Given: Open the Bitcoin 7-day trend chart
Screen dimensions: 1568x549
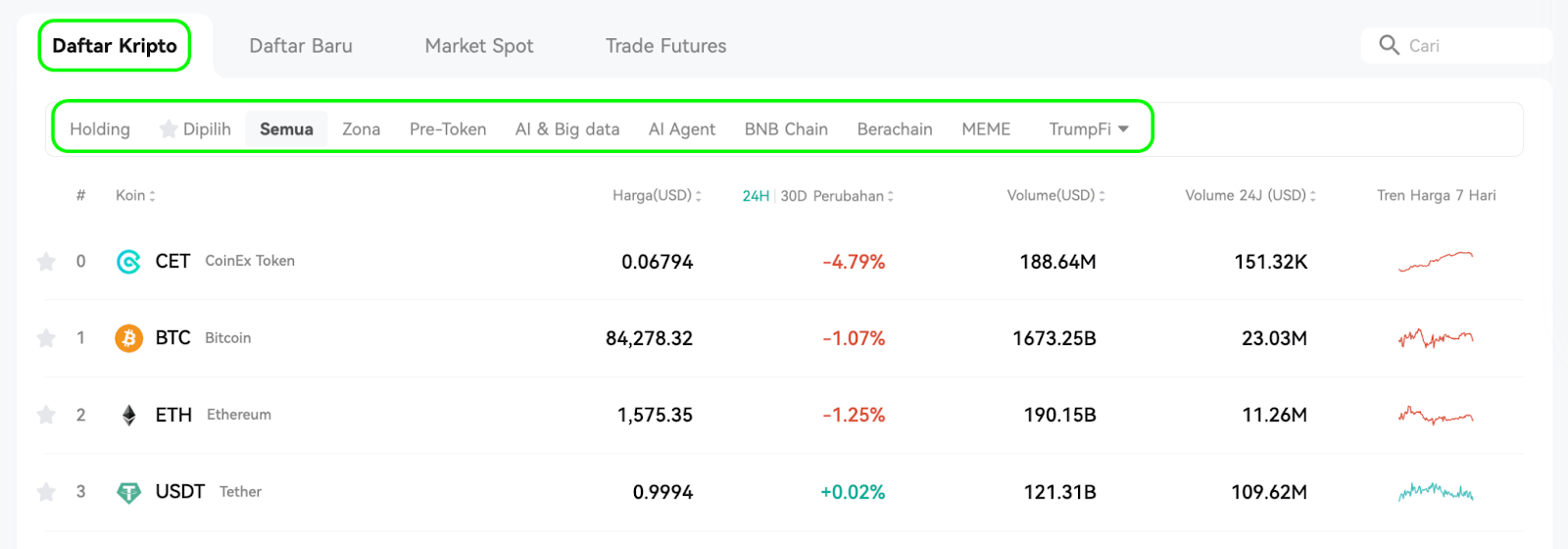Looking at the screenshot, I should coord(1436,338).
